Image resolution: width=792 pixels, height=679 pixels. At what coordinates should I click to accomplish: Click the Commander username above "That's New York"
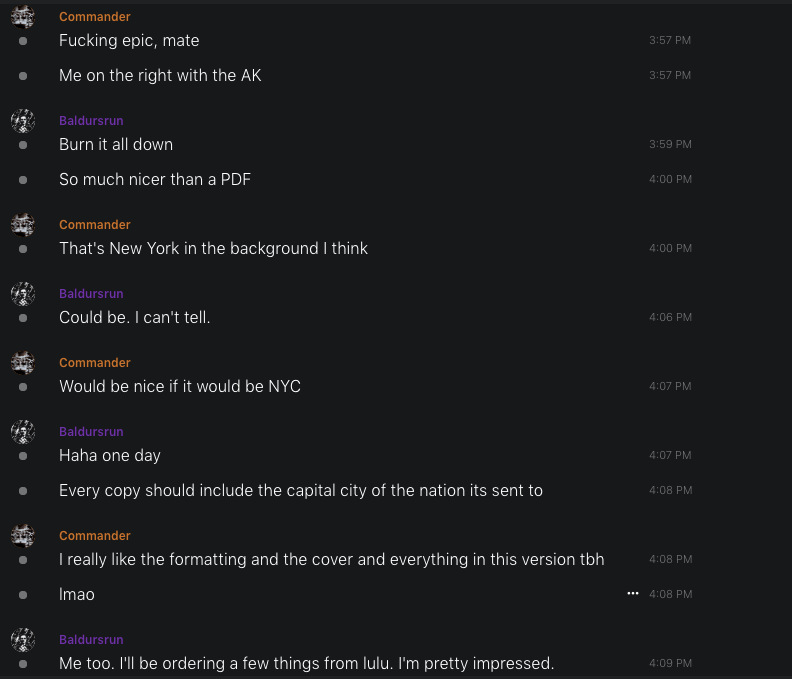94,225
